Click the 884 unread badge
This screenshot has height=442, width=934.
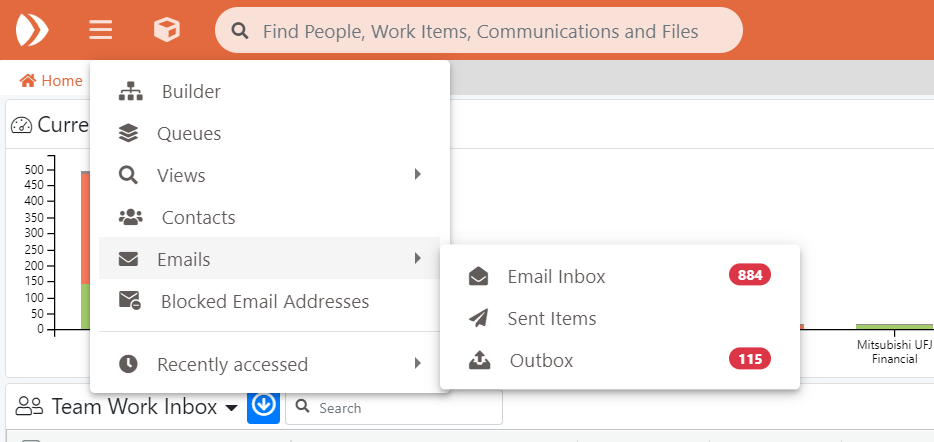750,275
